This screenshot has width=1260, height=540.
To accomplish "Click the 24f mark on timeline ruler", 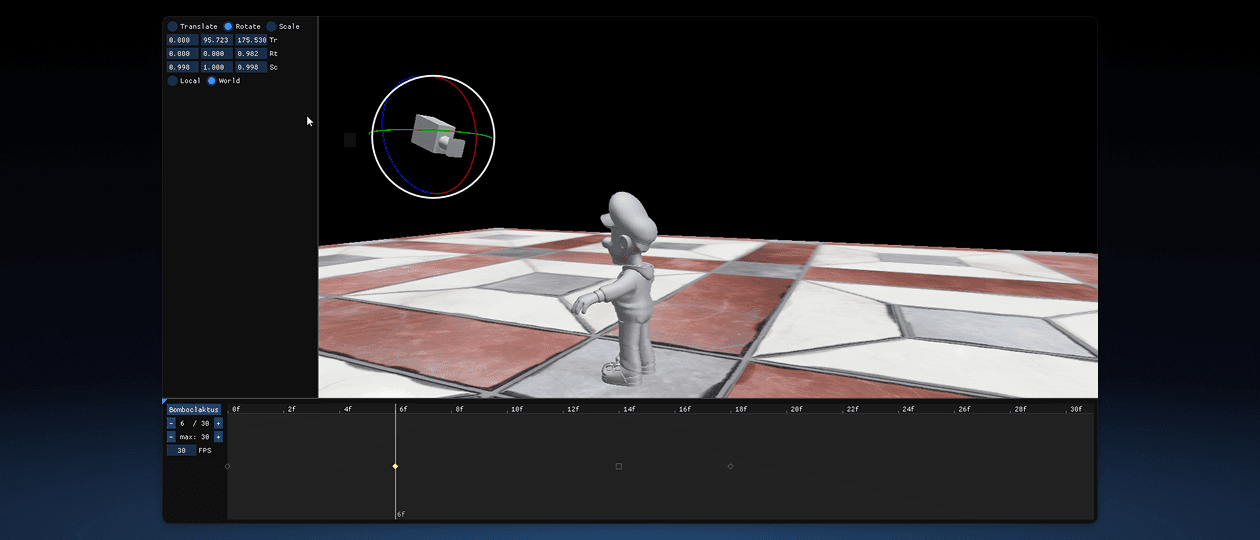I will 908,409.
